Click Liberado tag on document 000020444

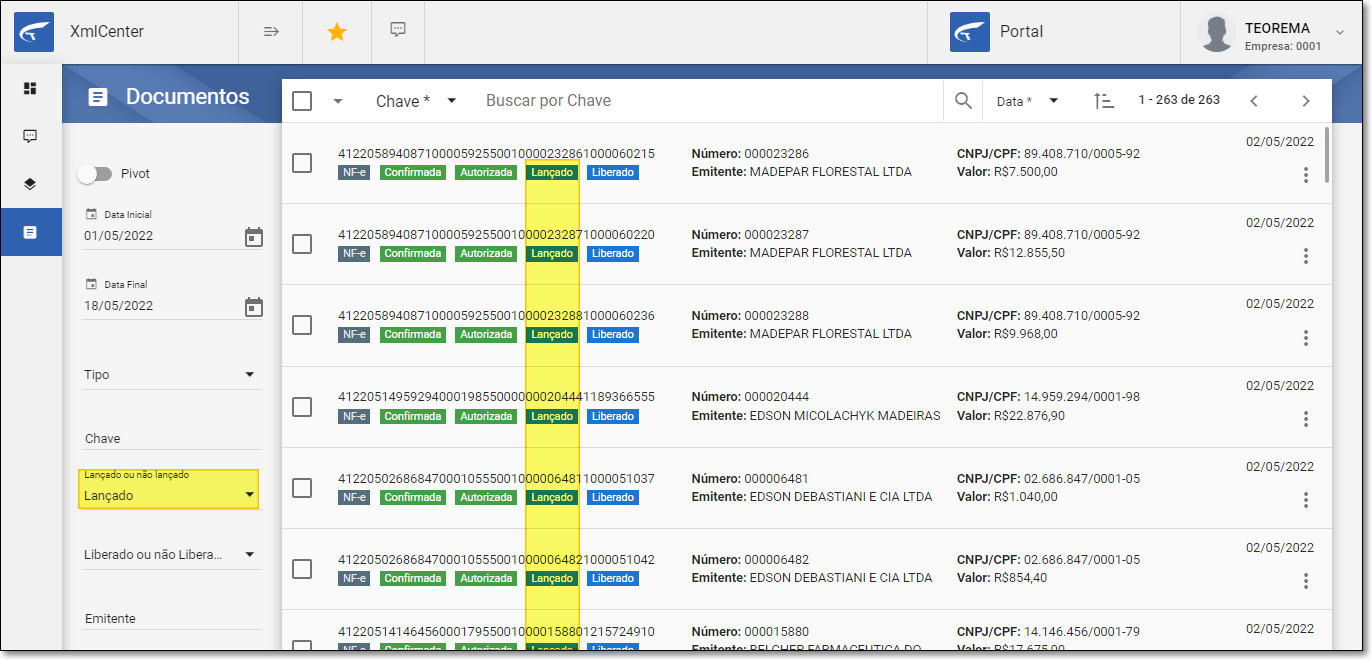[x=613, y=416]
